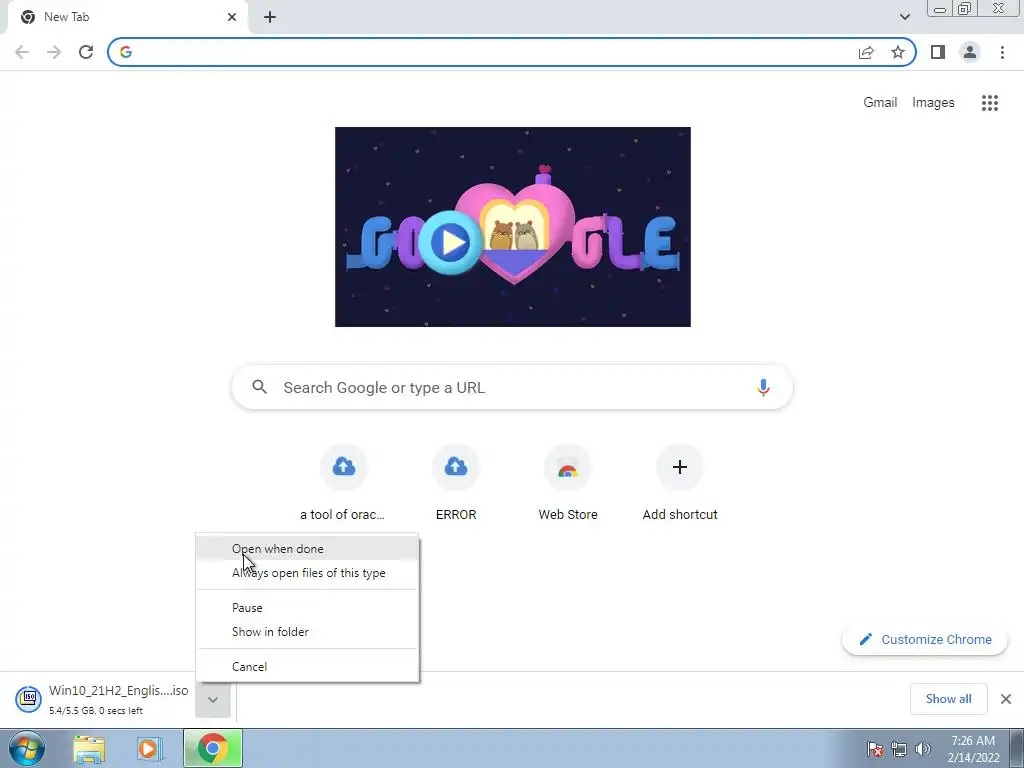Close the downloads bar
The height and width of the screenshot is (768, 1024).
(x=1006, y=699)
